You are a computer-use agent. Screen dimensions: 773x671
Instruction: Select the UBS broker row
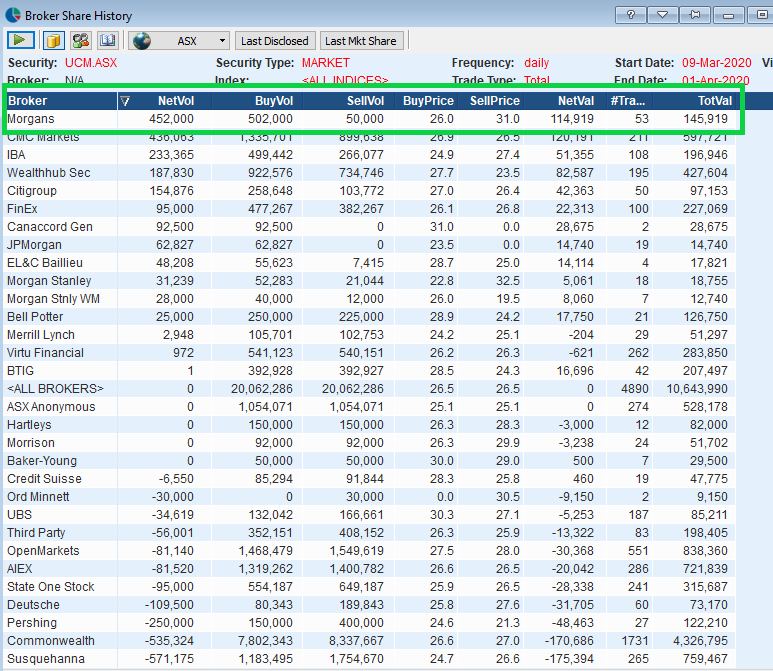pyautogui.click(x=370, y=515)
